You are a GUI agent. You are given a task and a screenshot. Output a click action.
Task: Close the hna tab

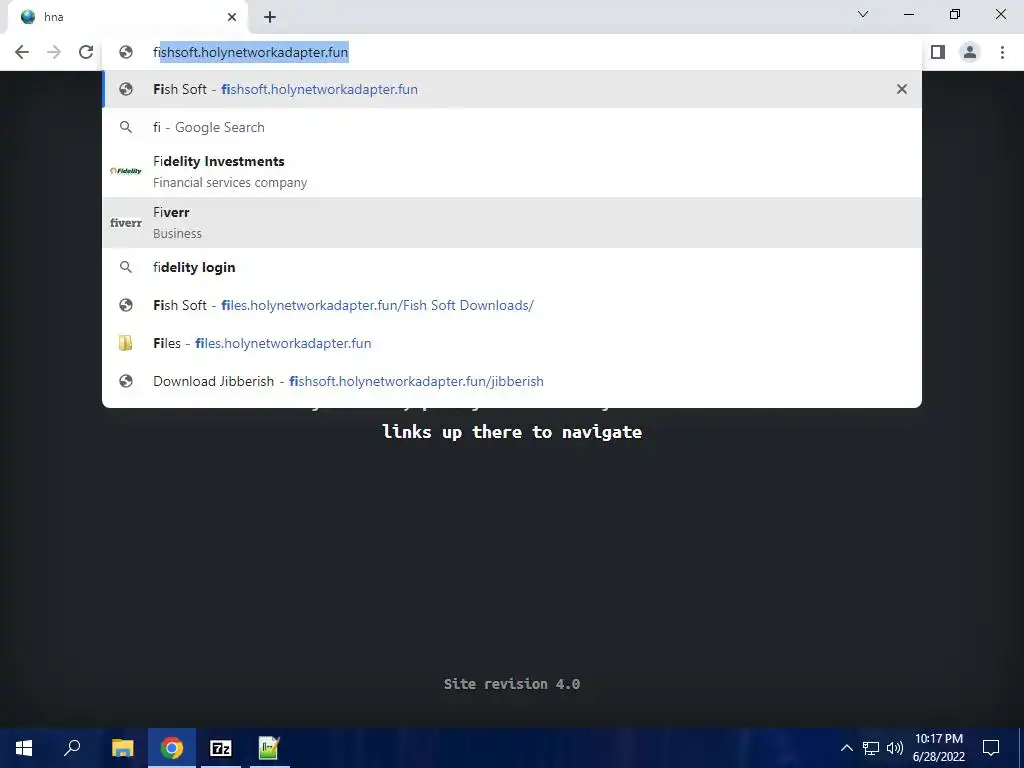tap(232, 17)
